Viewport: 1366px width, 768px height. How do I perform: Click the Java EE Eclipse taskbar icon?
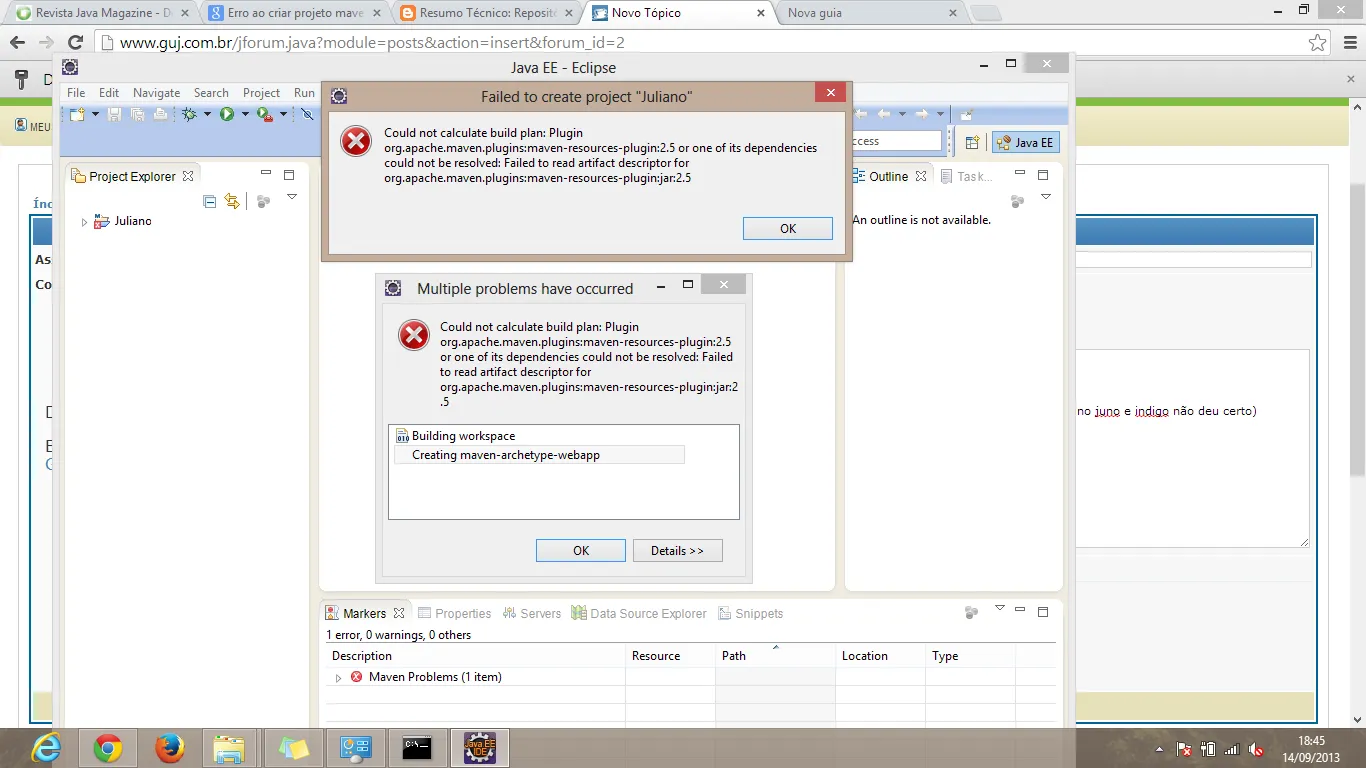pos(480,748)
